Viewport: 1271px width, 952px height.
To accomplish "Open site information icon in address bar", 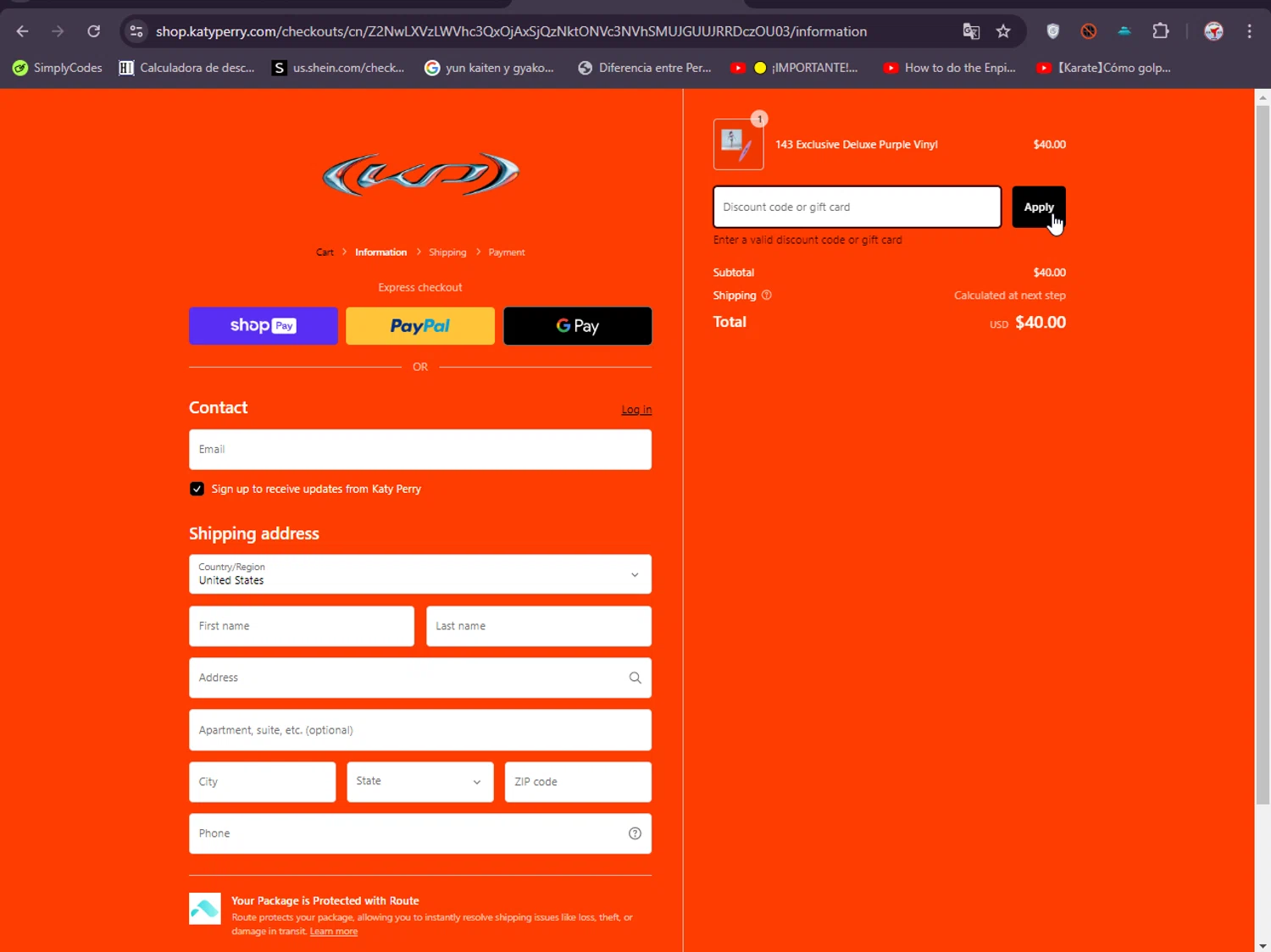I will coord(136,31).
